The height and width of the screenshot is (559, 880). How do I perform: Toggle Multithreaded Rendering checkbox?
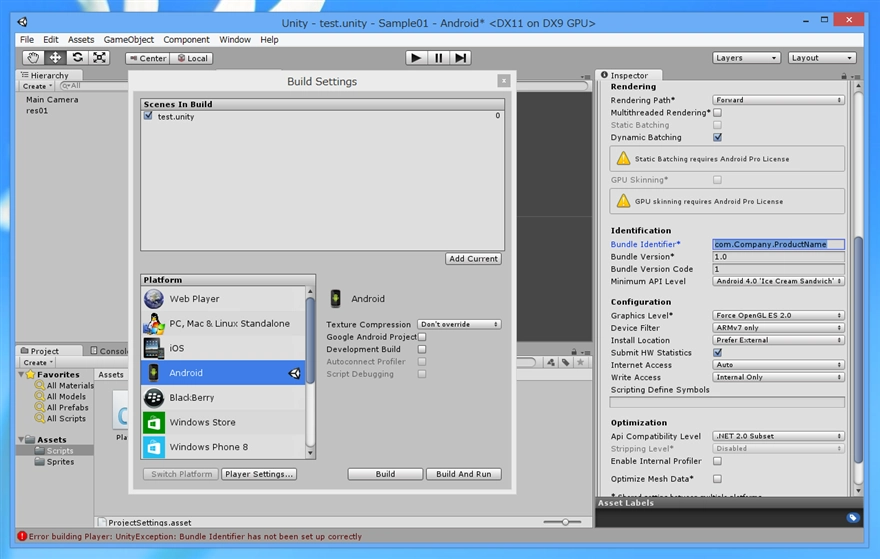[717, 112]
